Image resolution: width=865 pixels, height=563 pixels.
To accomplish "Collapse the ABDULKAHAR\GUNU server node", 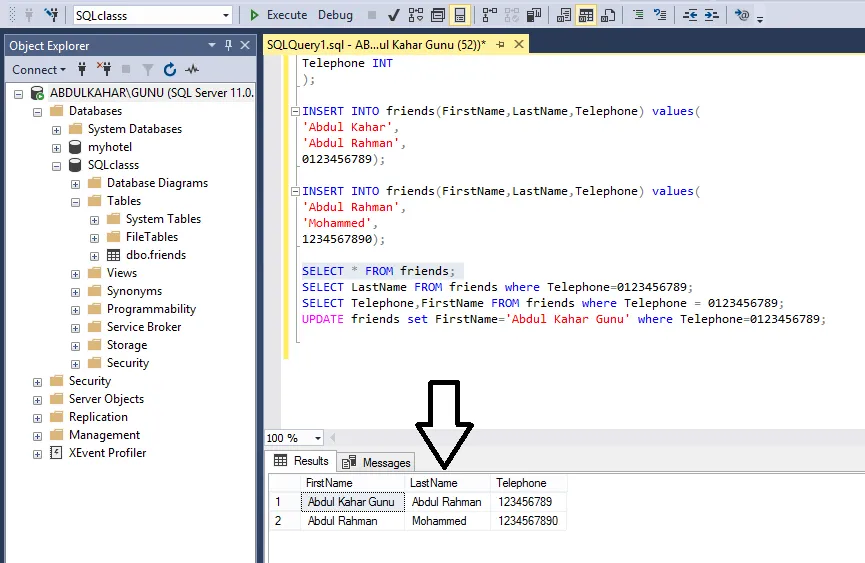I will coord(19,94).
